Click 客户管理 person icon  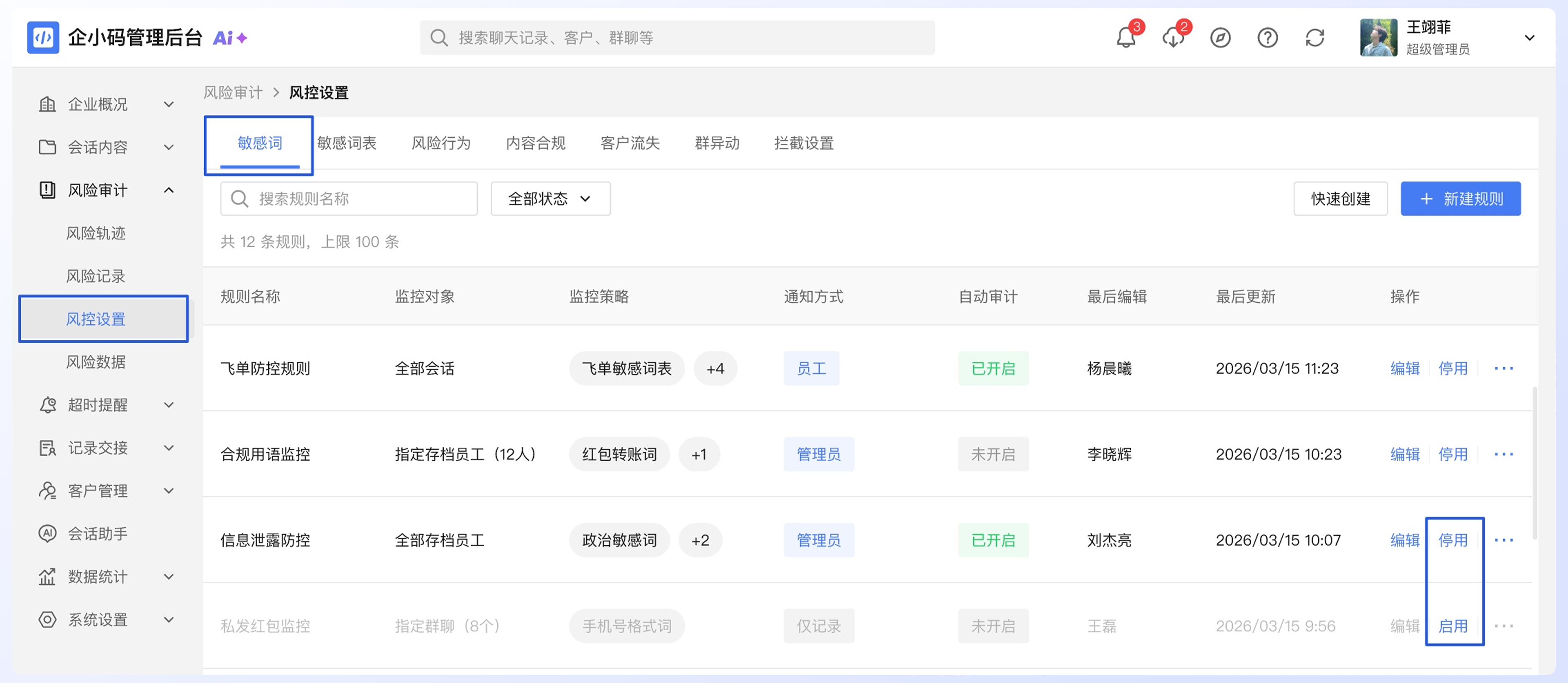[x=47, y=491]
